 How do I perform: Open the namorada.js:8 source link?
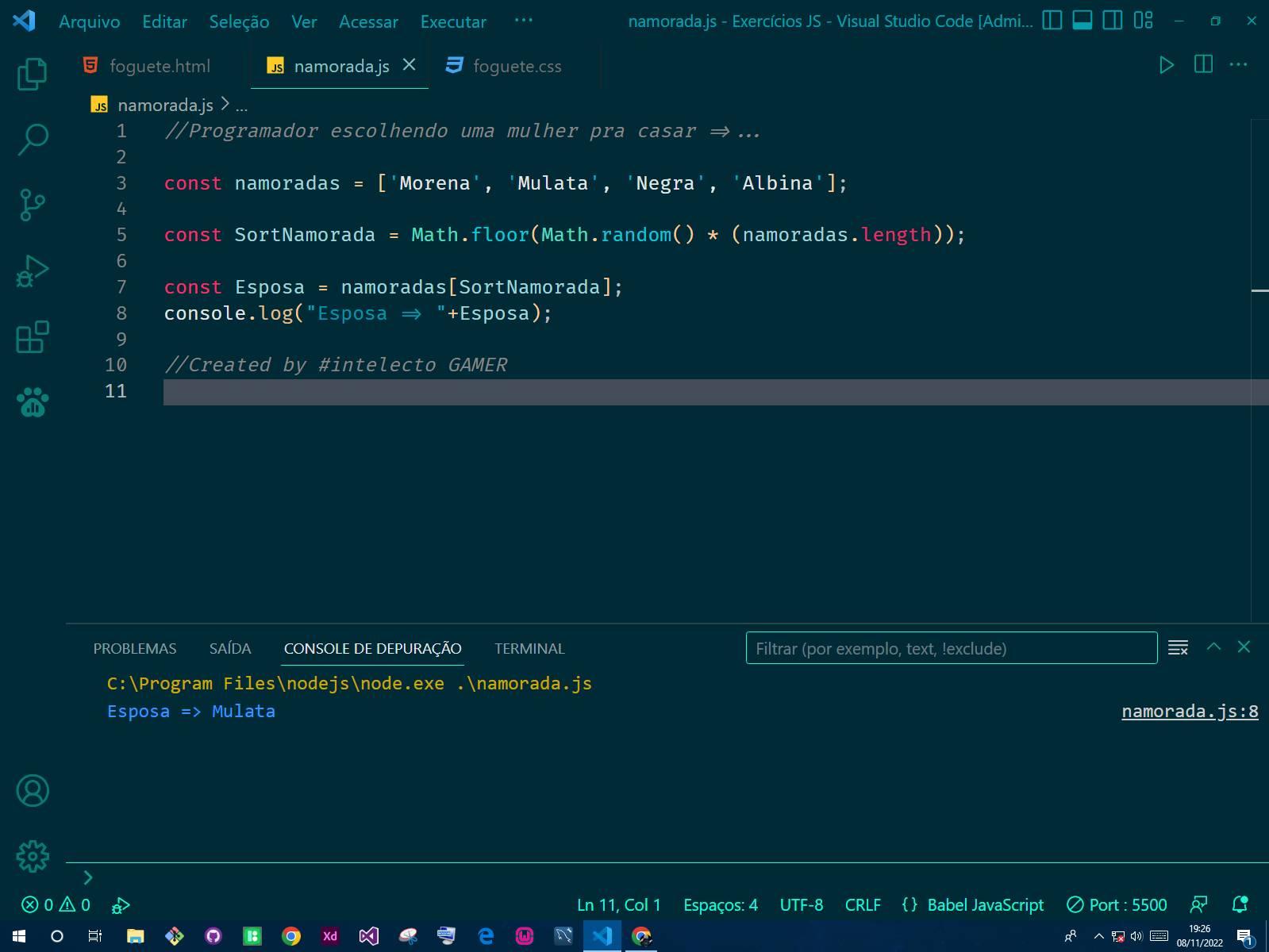[x=1190, y=711]
